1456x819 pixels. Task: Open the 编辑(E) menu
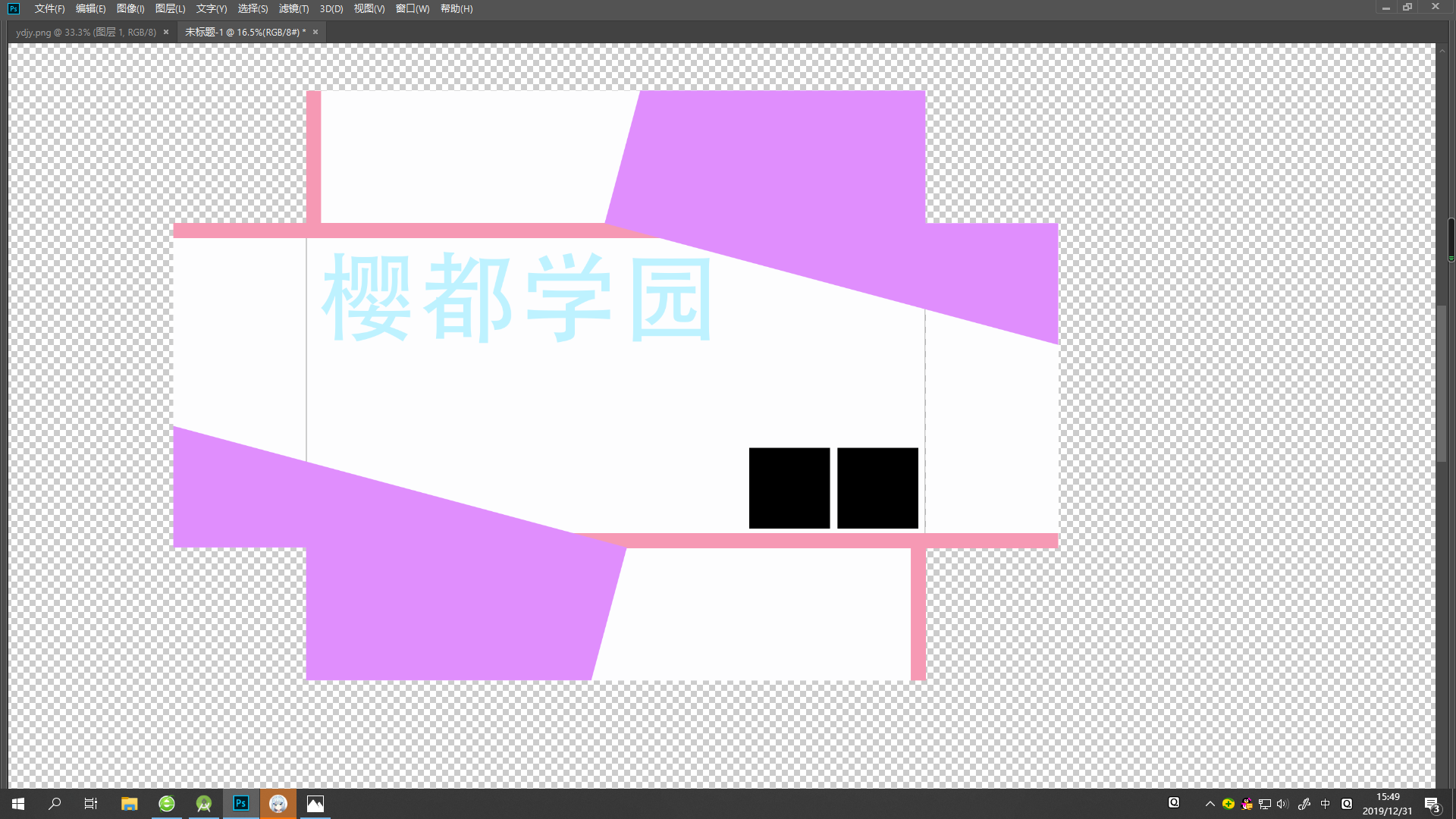click(x=90, y=9)
